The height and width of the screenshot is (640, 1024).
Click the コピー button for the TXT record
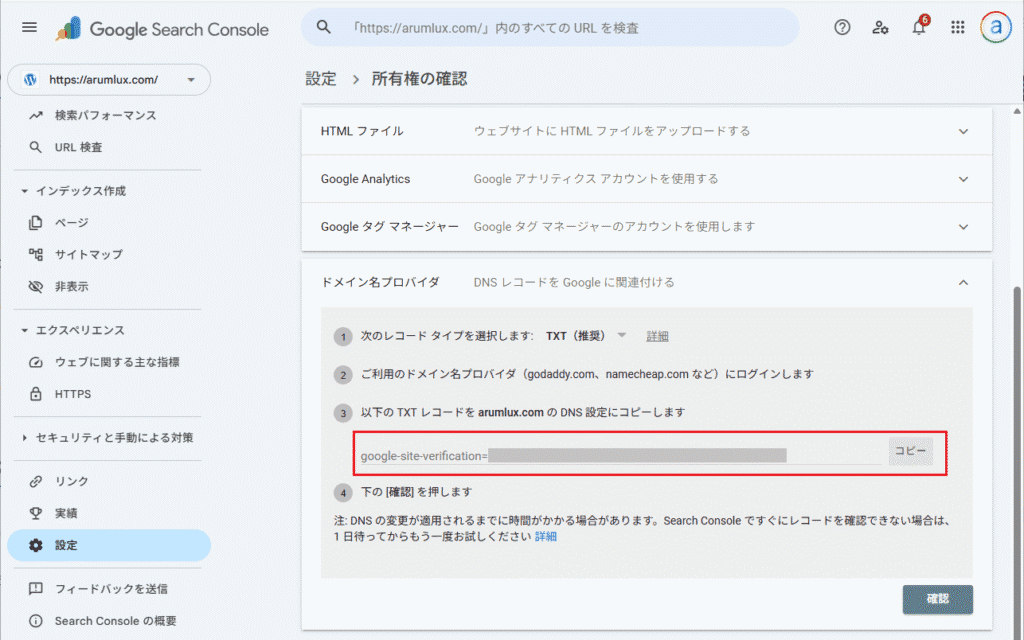tap(909, 451)
